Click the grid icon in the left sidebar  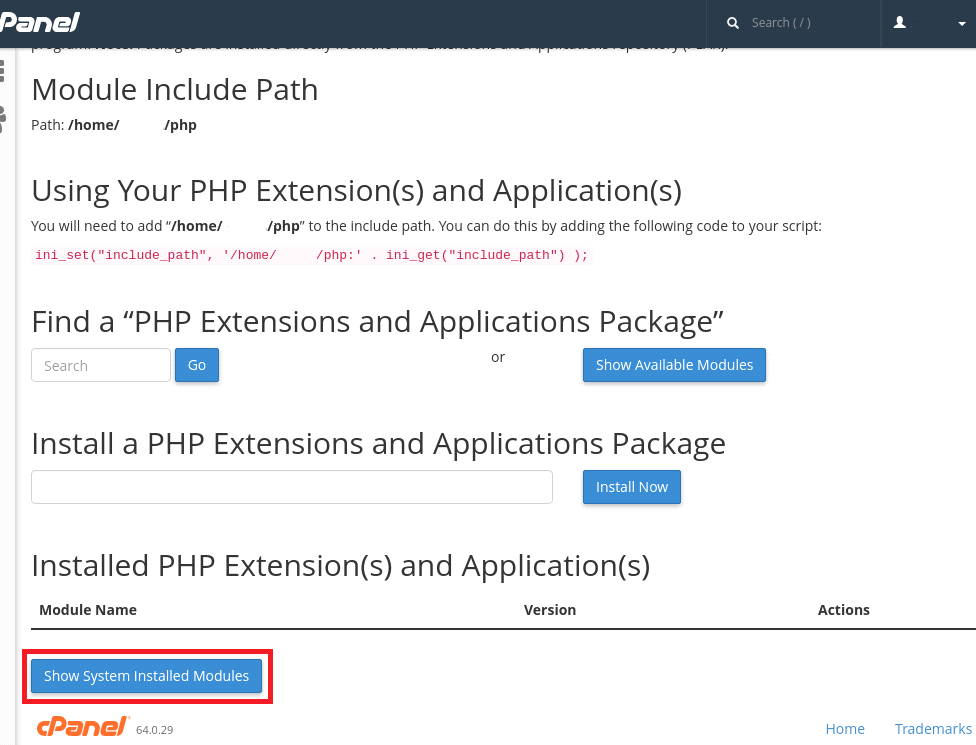pyautogui.click(x=2, y=71)
